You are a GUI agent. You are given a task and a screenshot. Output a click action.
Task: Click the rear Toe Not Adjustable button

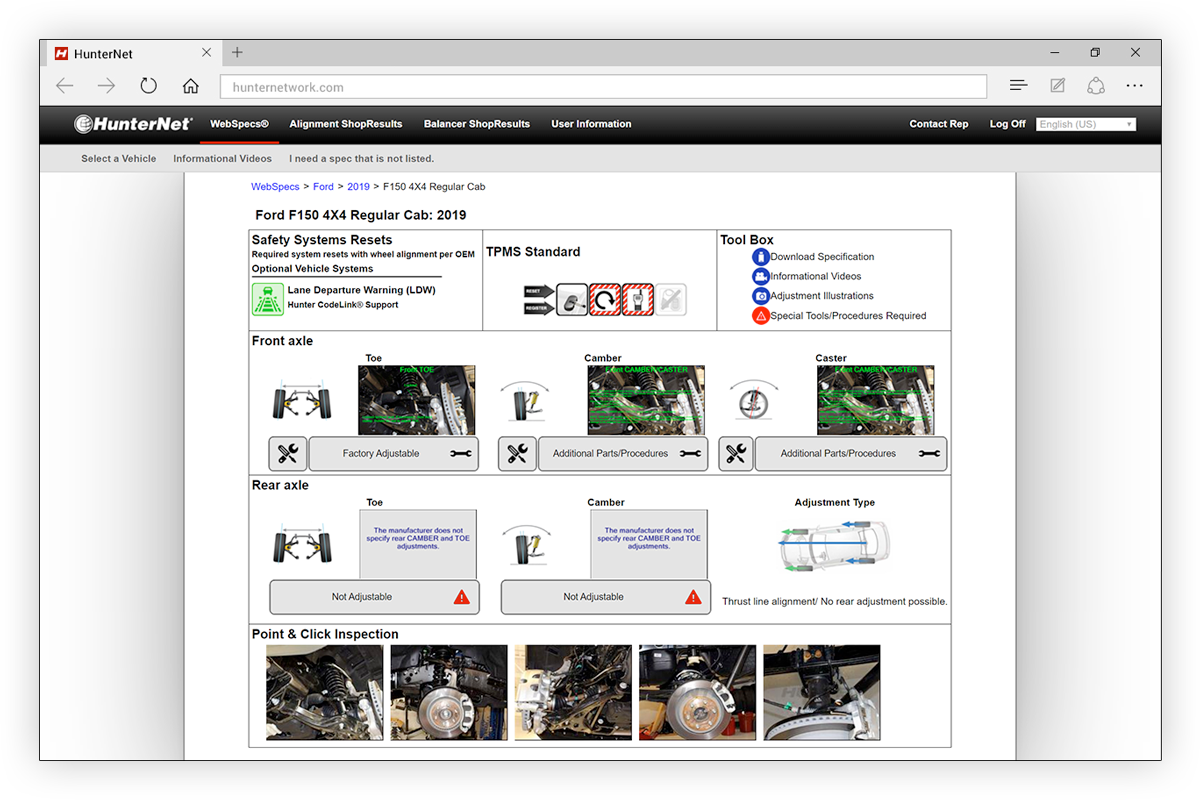[375, 597]
